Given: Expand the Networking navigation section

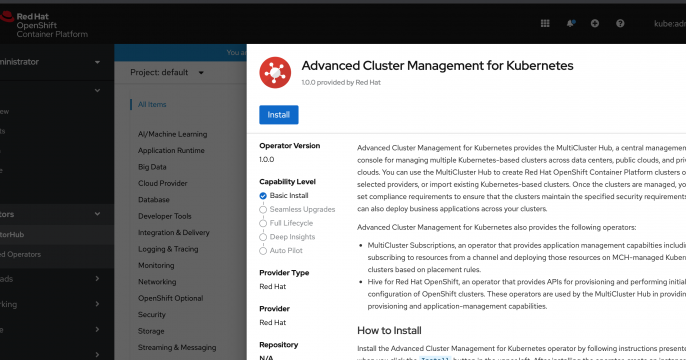Looking at the screenshot, I should [97, 304].
